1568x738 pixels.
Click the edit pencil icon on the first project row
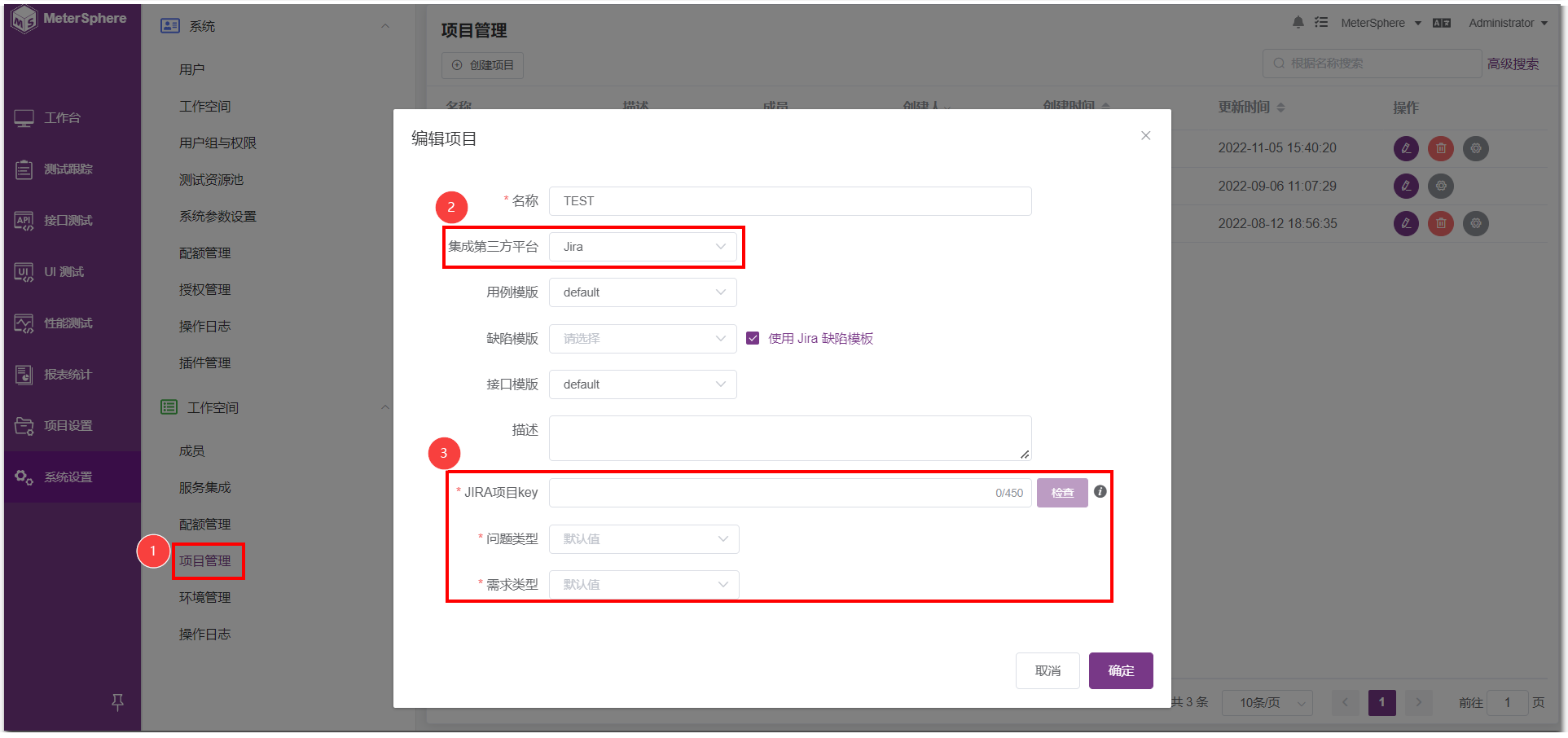(1406, 148)
